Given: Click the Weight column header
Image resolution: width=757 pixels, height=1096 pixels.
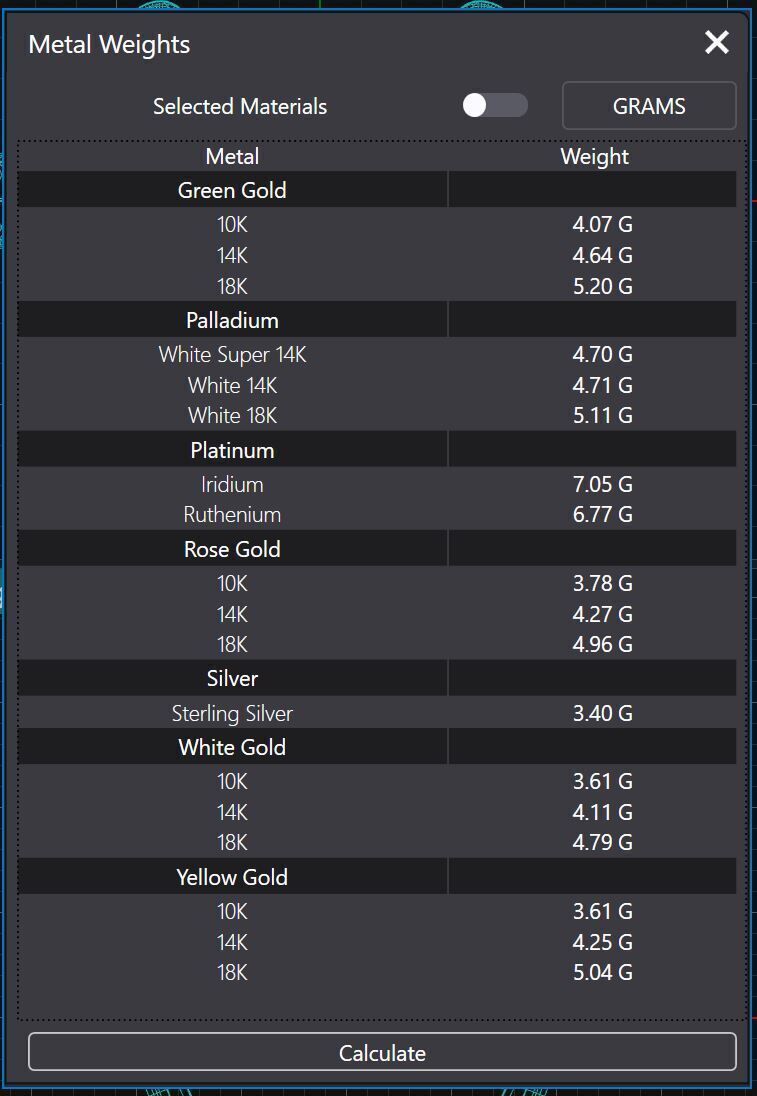Looking at the screenshot, I should click(595, 156).
